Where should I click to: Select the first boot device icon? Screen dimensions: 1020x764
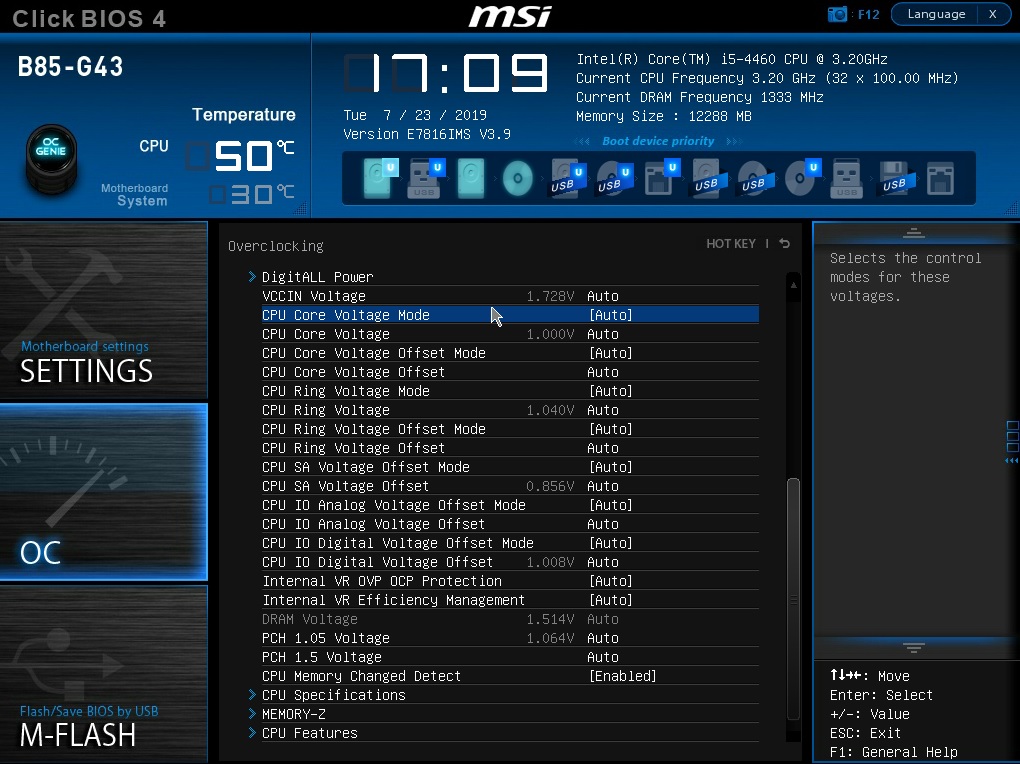point(378,178)
